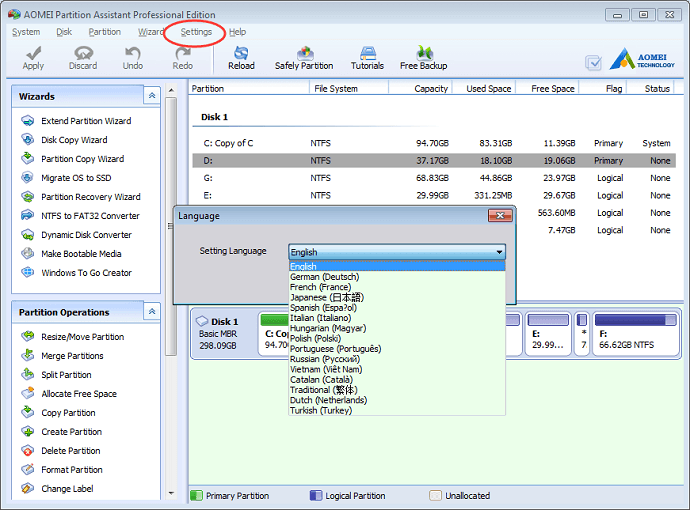Launch the NTFS to FAT32 Converter

click(90, 216)
